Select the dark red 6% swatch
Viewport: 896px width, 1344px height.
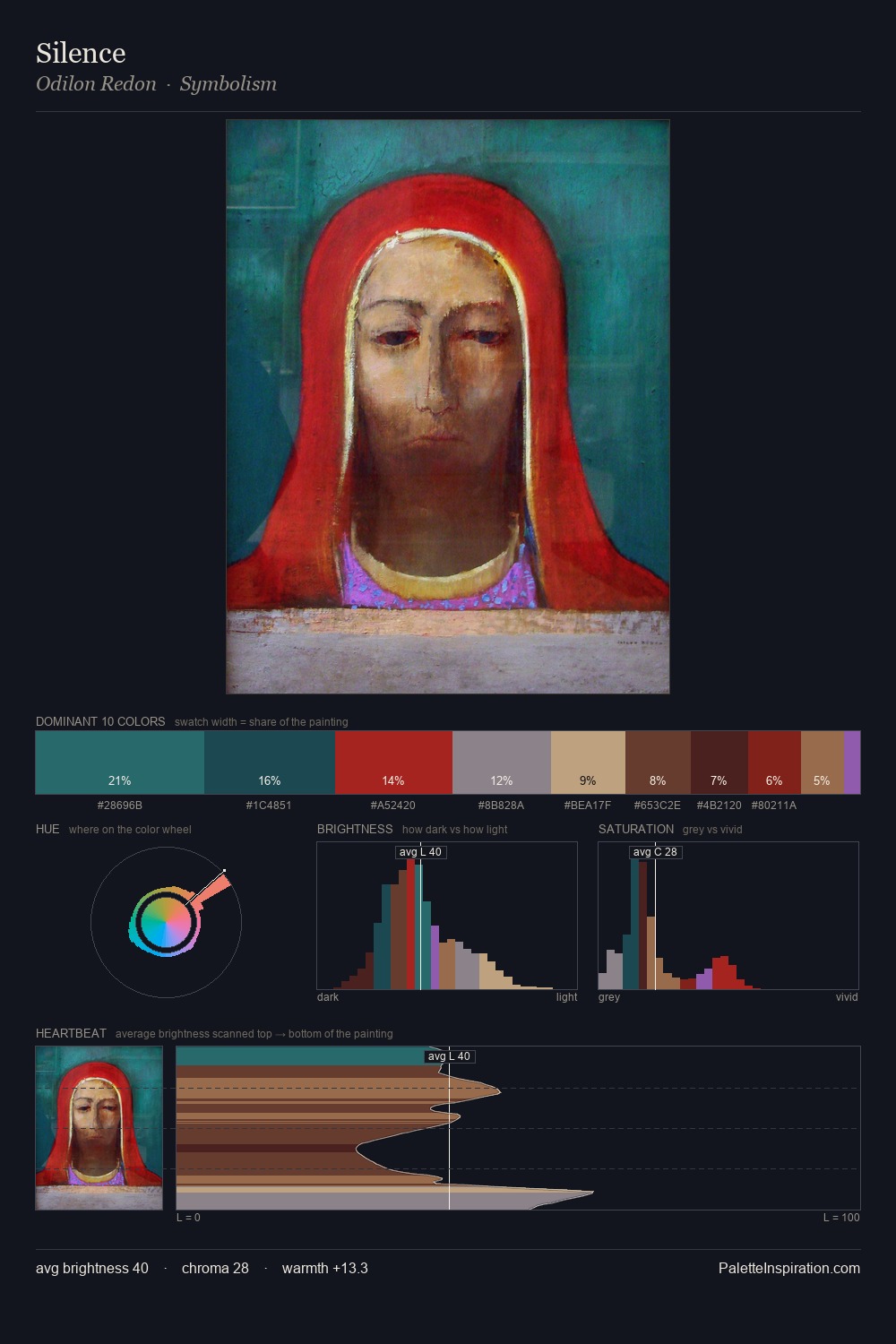774,762
